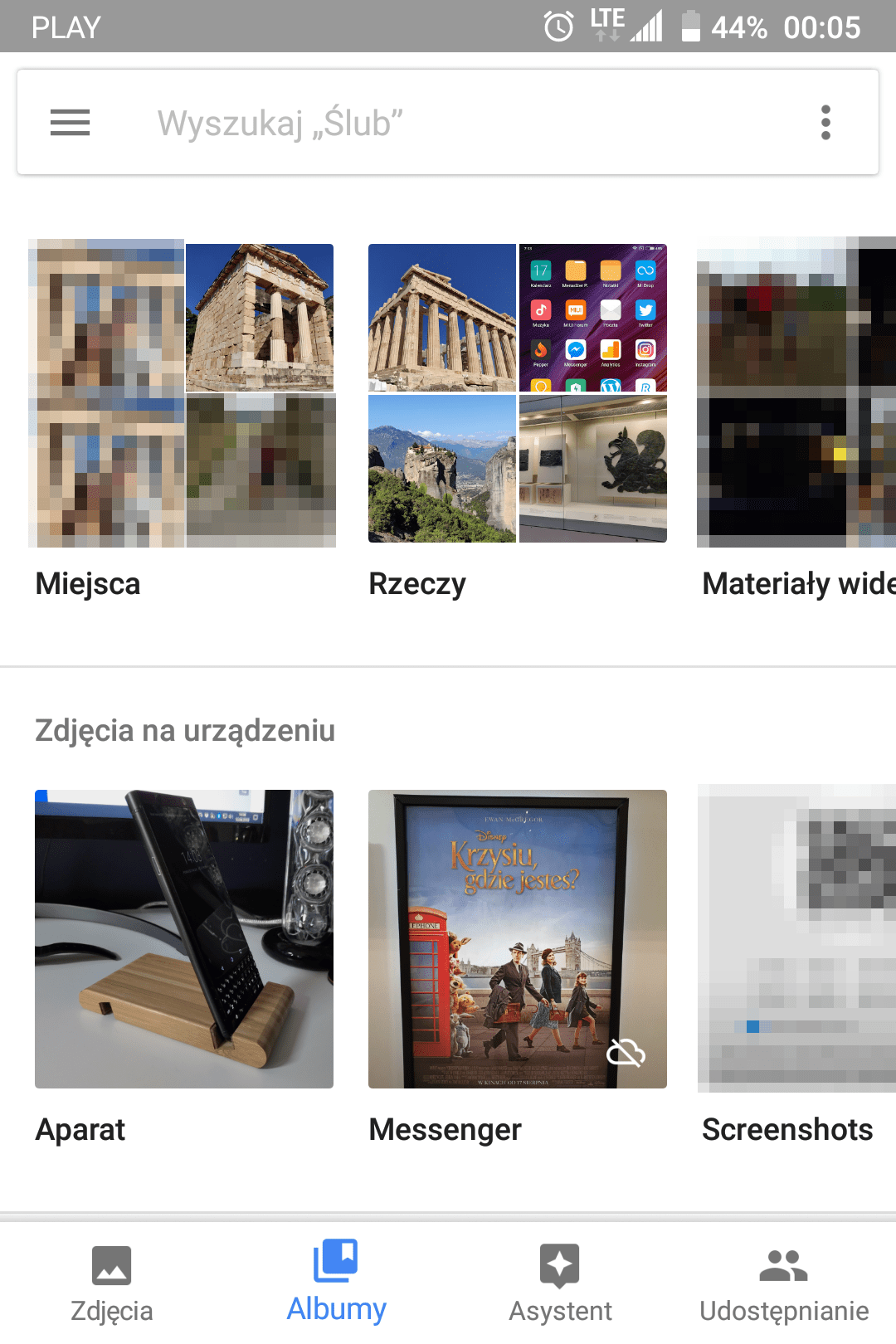Tap the Zdjęcia photos icon
Viewport: 896px width, 1344px height.
[x=112, y=1265]
